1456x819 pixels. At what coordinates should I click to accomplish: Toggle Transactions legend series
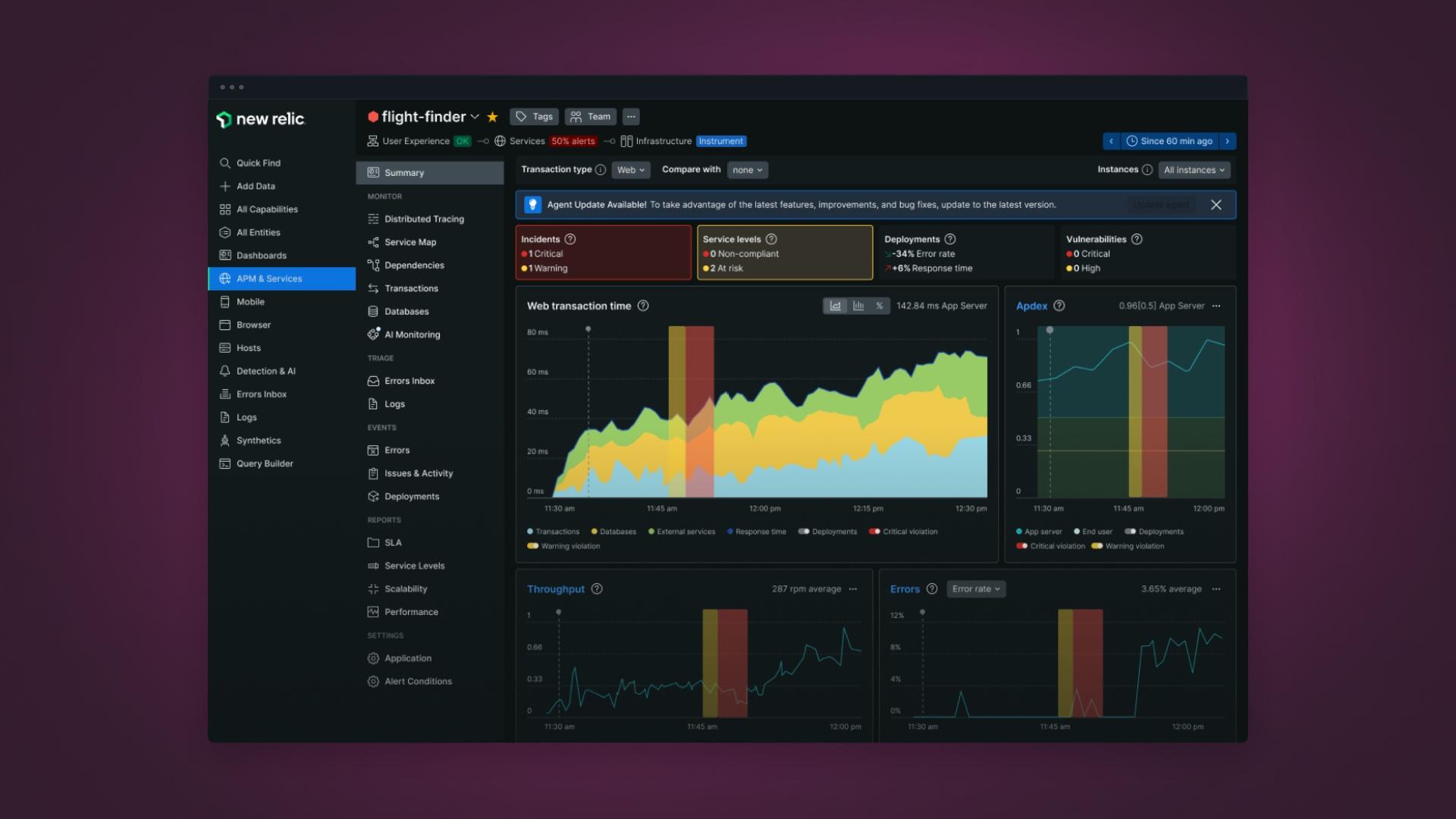point(553,532)
